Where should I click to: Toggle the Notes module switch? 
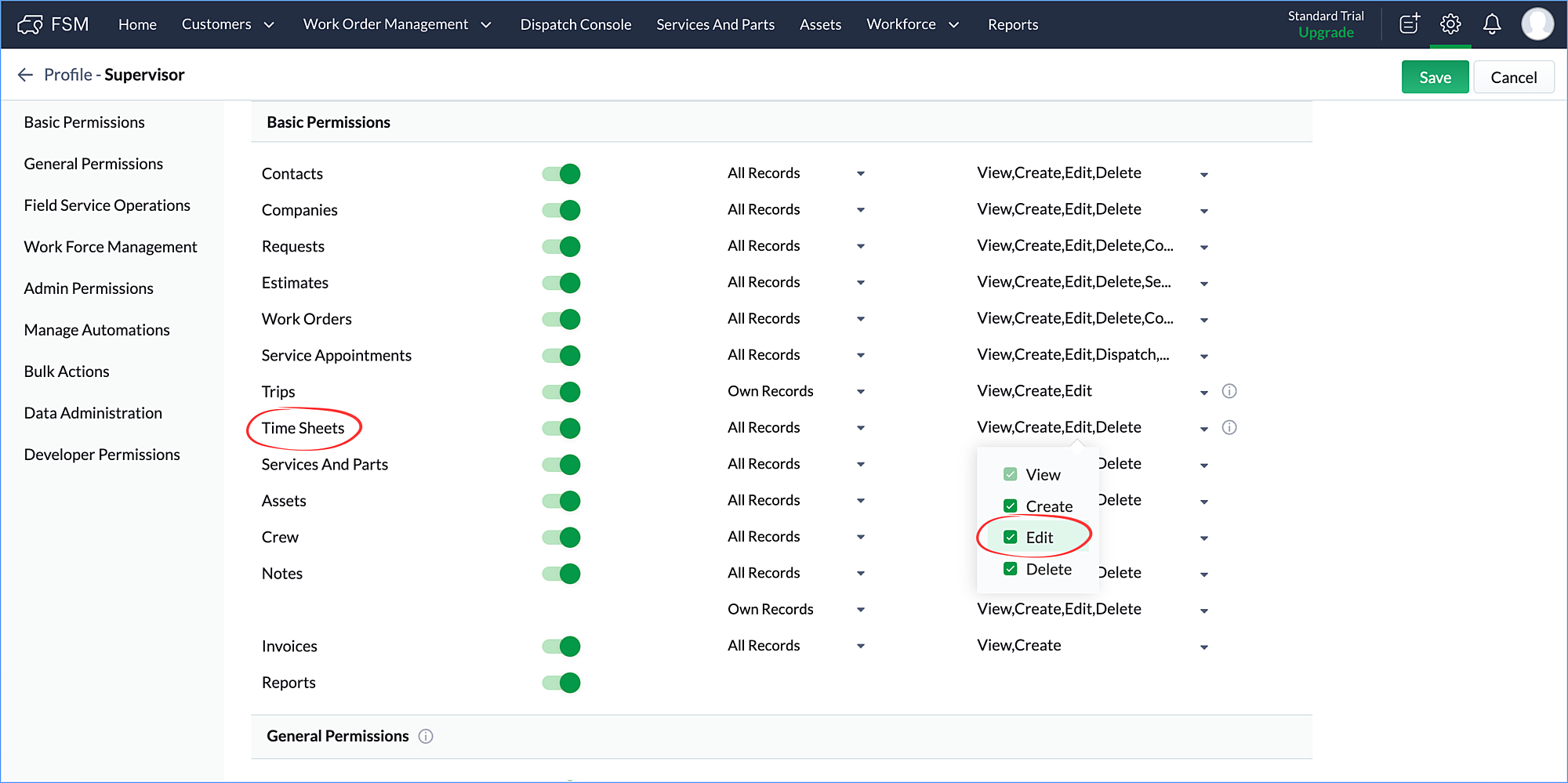[561, 574]
